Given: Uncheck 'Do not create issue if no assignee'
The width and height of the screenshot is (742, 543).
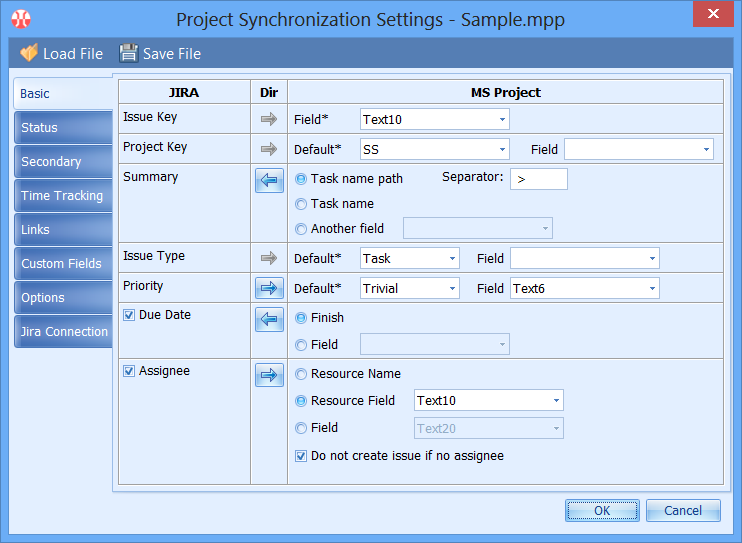Looking at the screenshot, I should pyautogui.click(x=302, y=456).
